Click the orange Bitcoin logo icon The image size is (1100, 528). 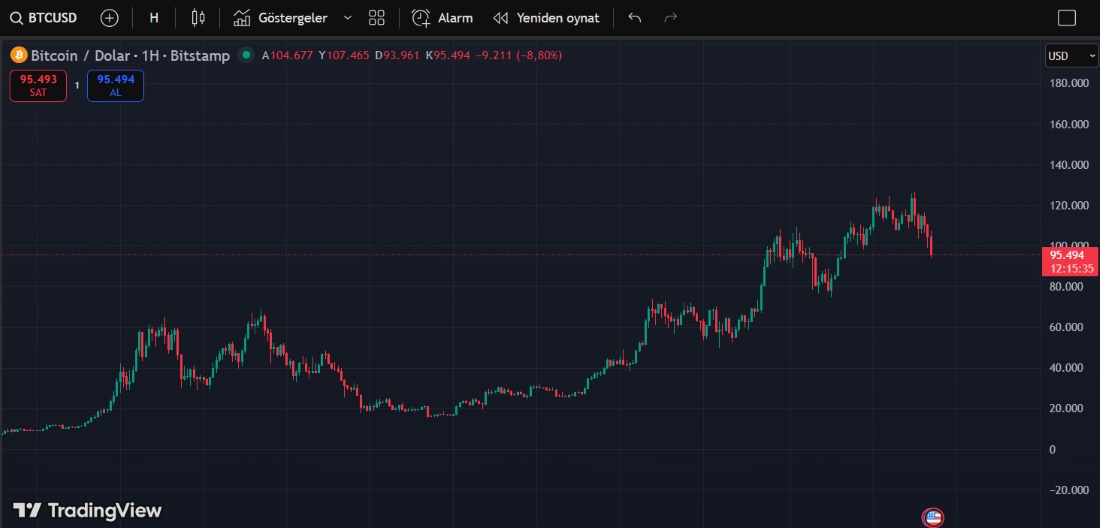click(x=18, y=55)
